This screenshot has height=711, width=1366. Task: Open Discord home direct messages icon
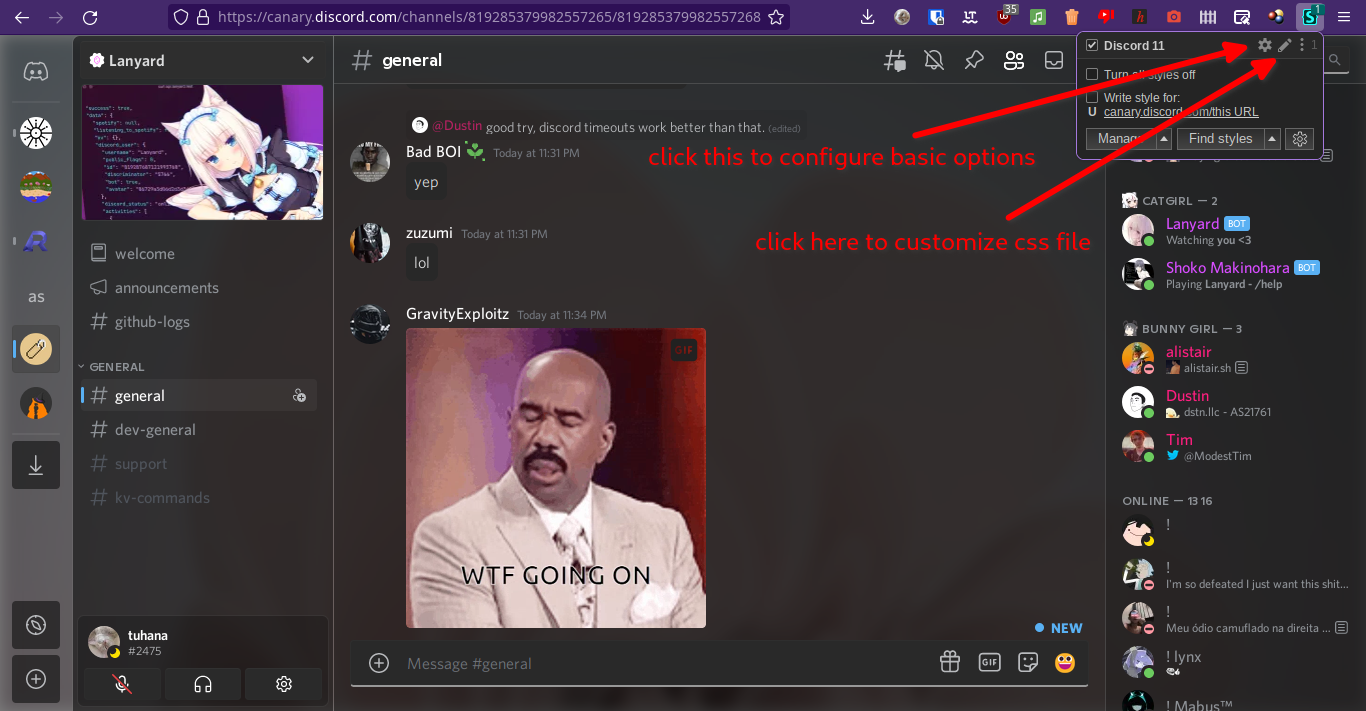pos(36,72)
